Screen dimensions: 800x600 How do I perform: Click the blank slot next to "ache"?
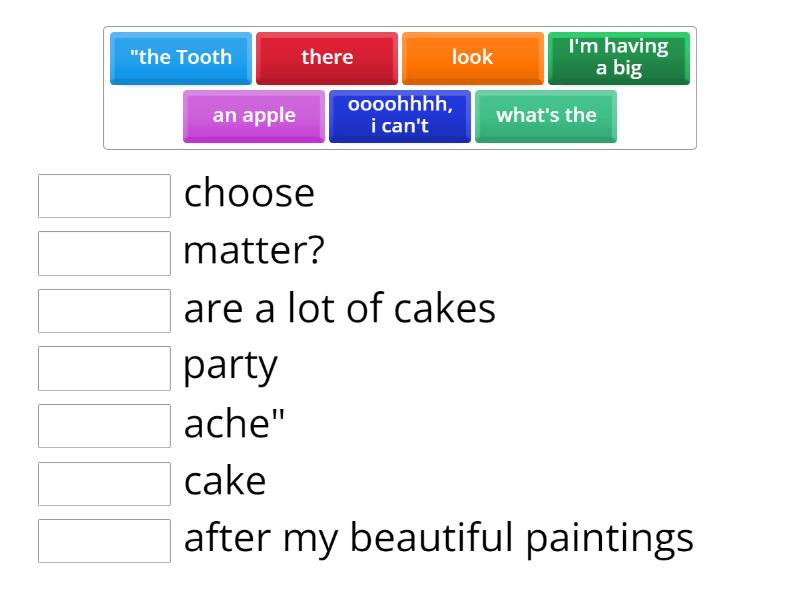pos(104,426)
